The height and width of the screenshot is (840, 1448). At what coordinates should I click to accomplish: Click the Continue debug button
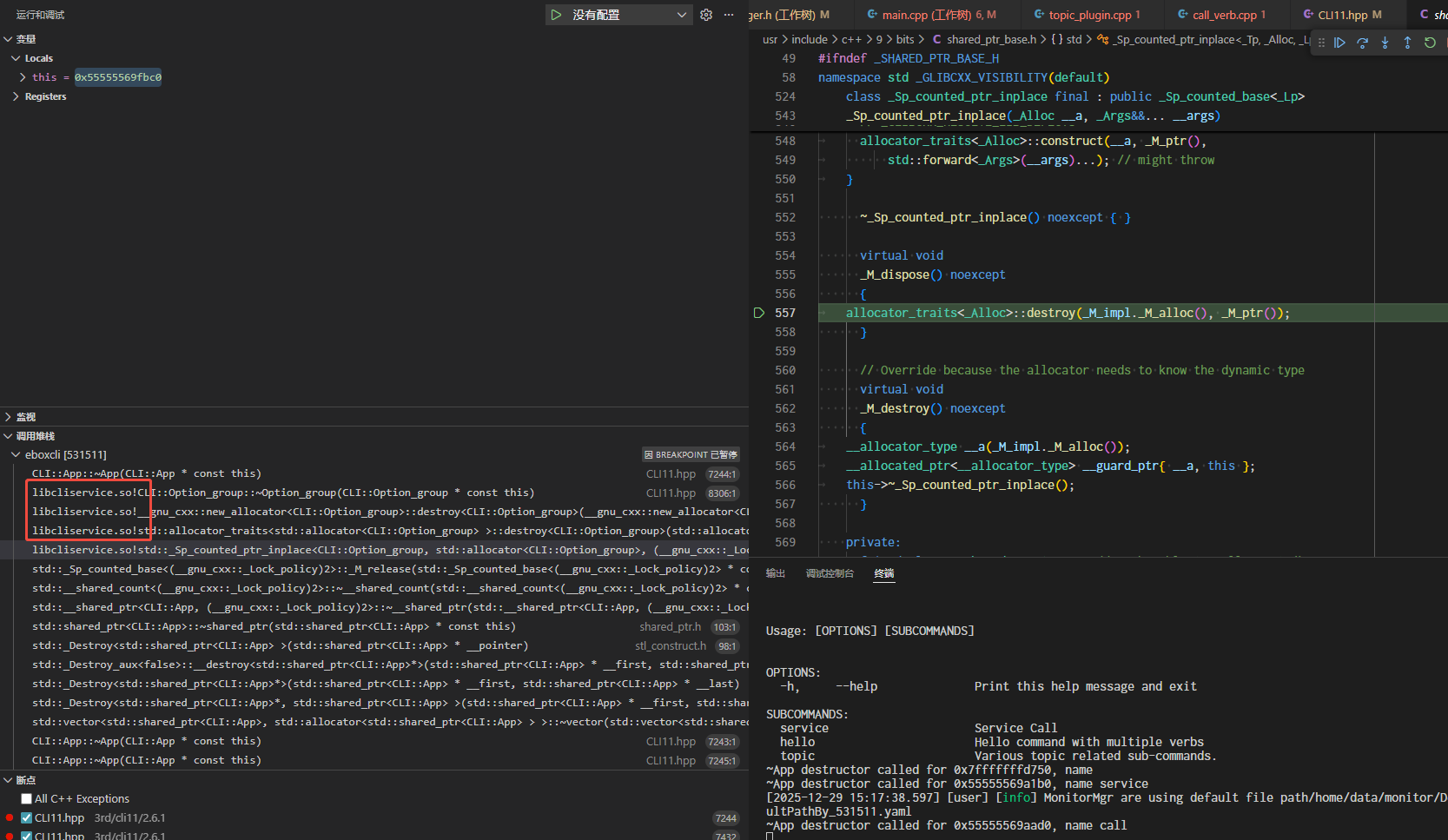coord(1339,43)
